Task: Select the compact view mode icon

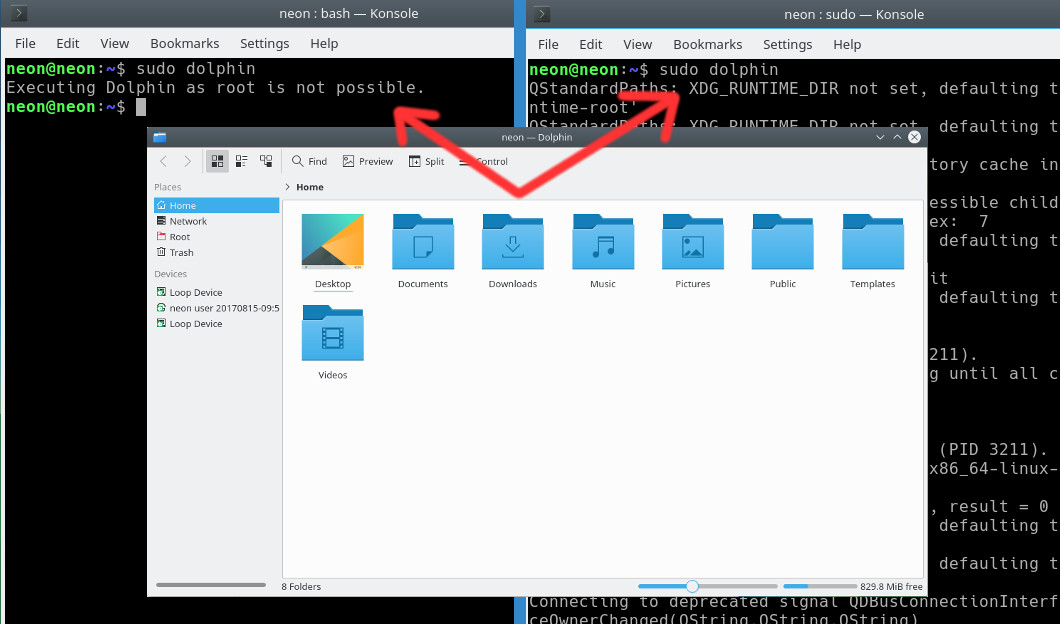Action: pos(240,161)
